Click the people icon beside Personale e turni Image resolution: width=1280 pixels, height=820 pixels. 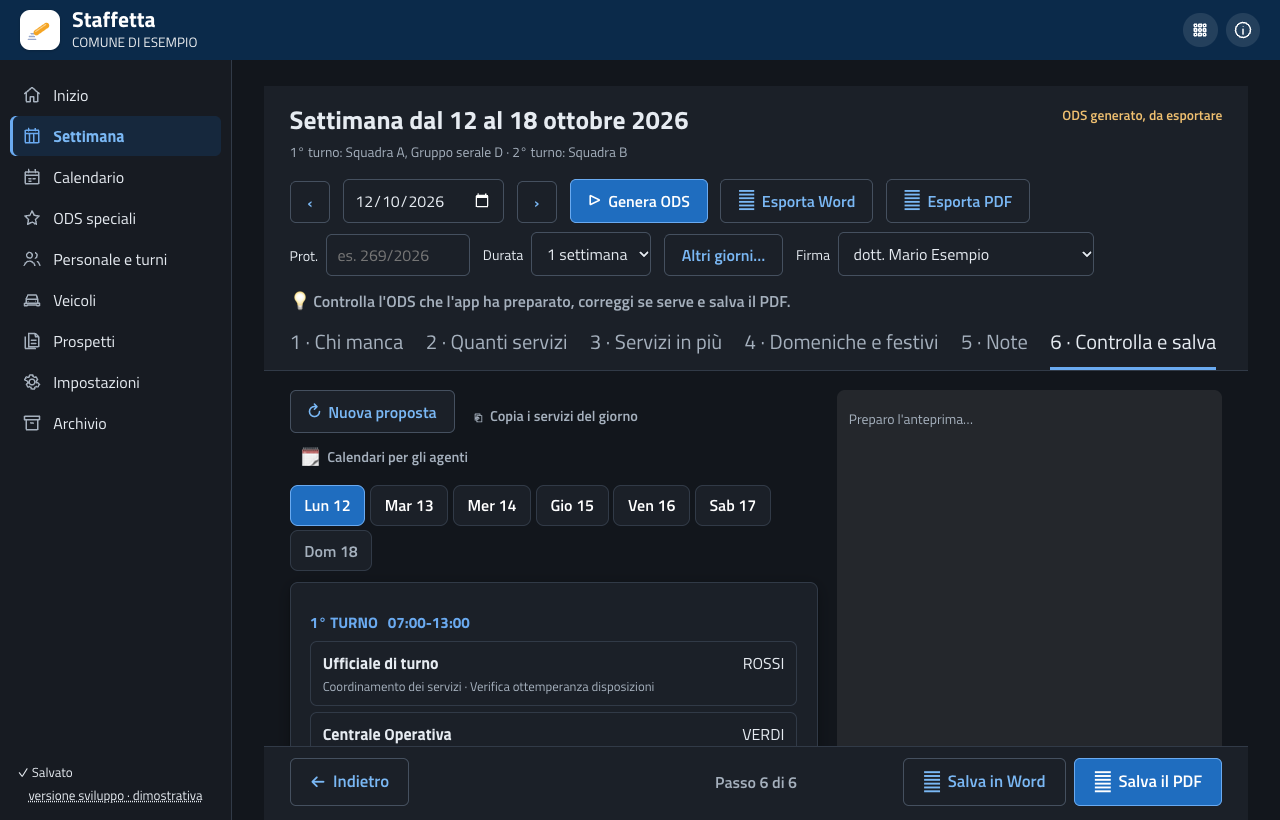(x=32, y=259)
